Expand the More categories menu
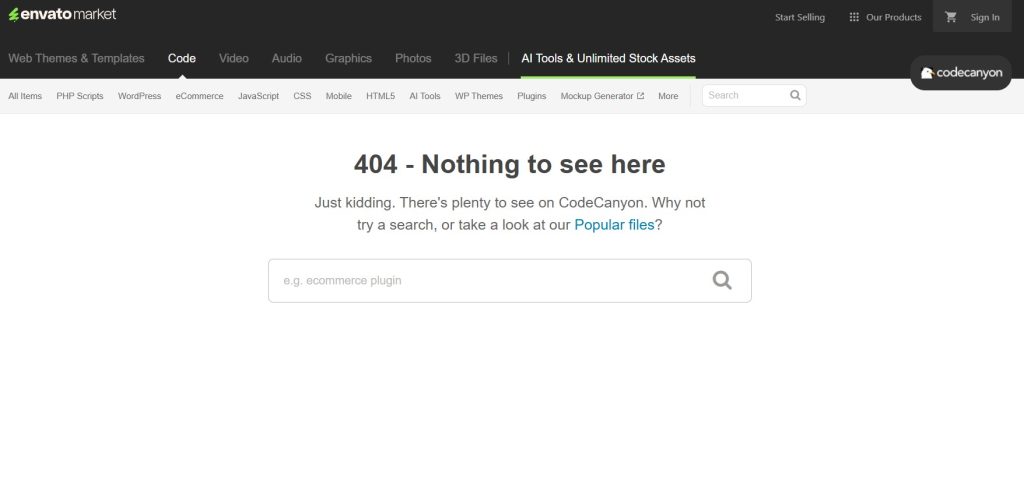The height and width of the screenshot is (496, 1024). [668, 96]
